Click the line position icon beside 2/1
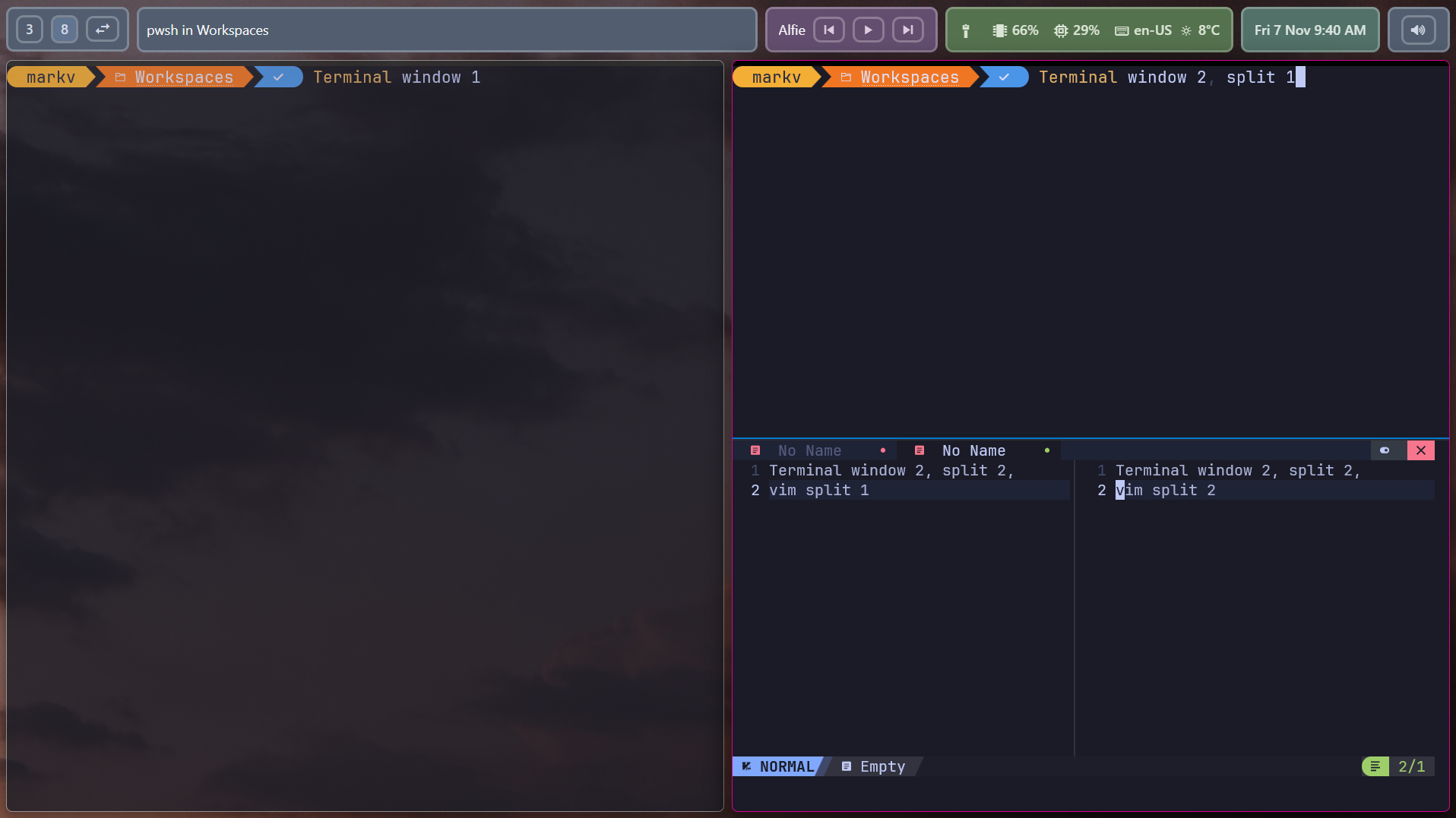 (1375, 766)
